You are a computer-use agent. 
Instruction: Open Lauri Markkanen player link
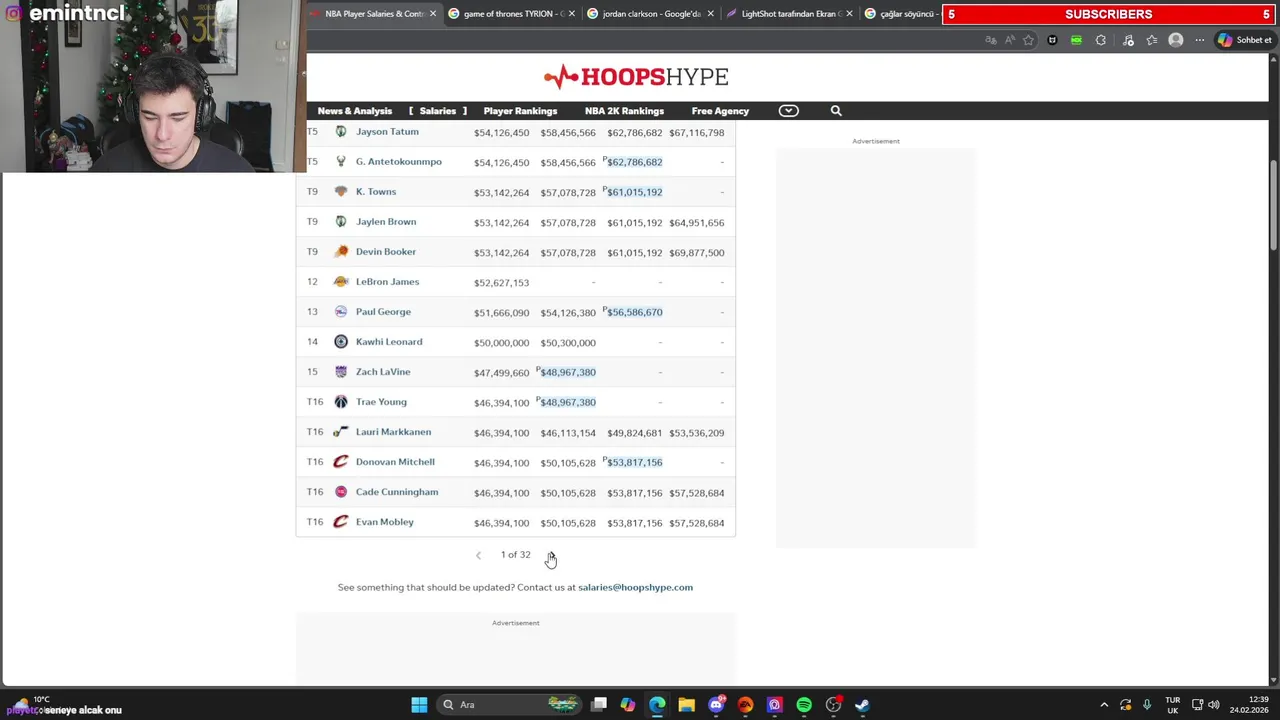tap(393, 432)
